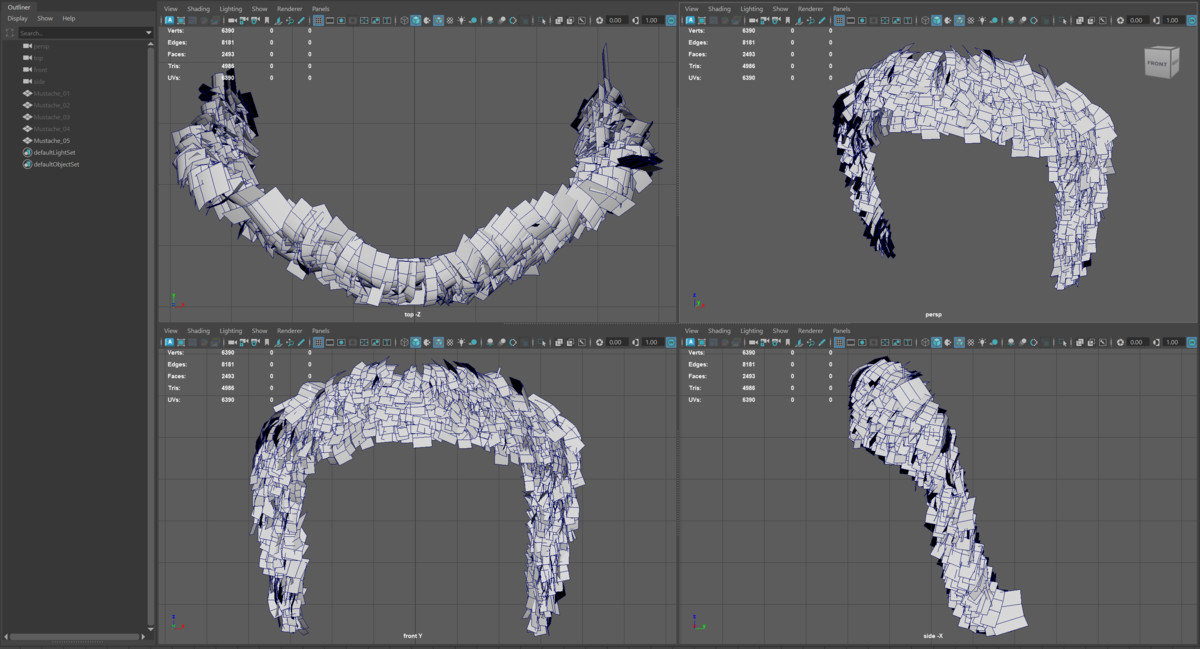1200x649 pixels.
Task: Click the Bookmarks icon in the top -Z panel toolbar
Action: [267, 20]
